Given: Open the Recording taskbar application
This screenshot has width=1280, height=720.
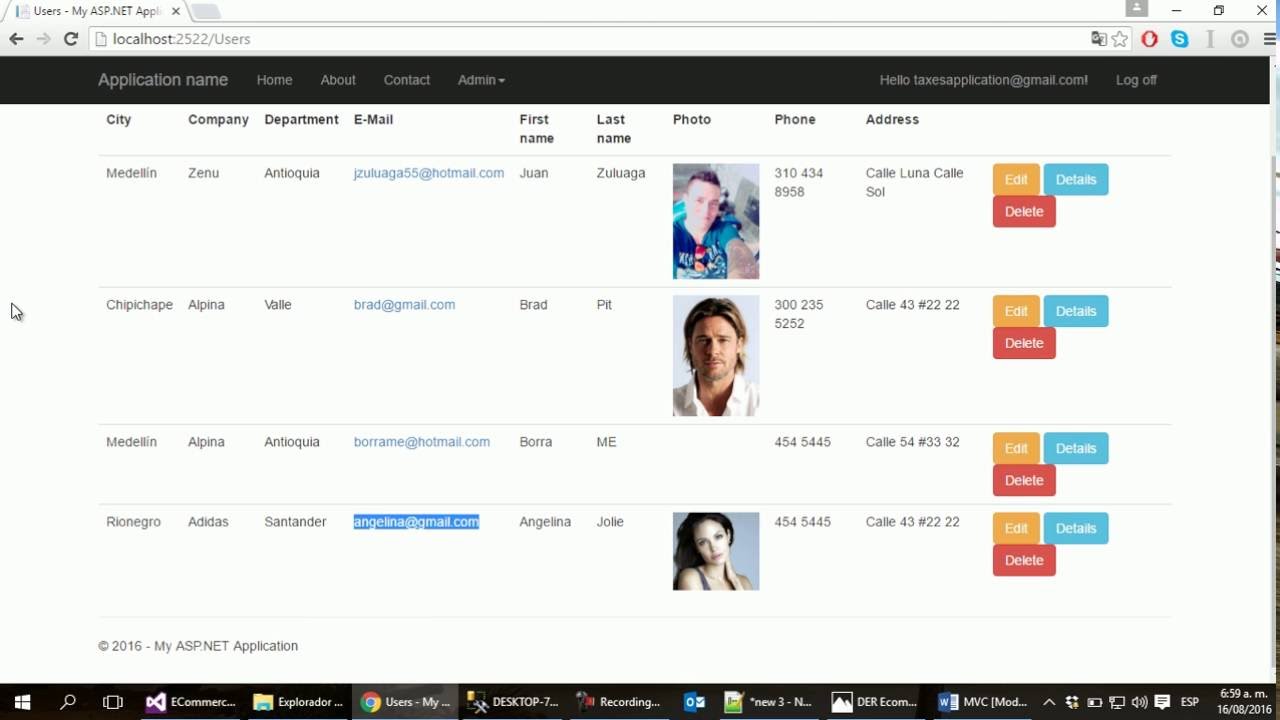Looking at the screenshot, I should [620, 702].
